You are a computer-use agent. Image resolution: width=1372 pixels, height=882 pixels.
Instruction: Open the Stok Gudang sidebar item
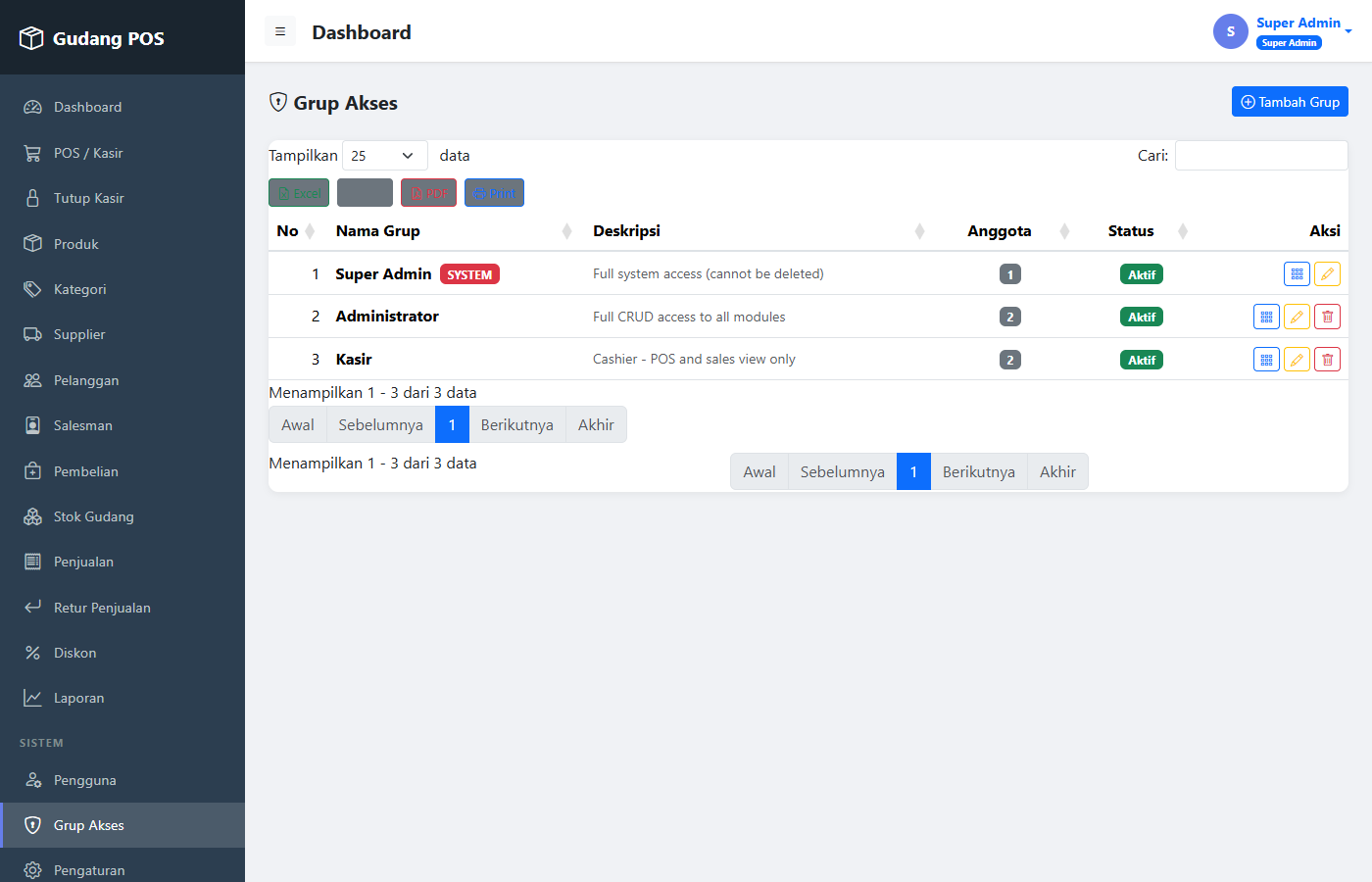point(122,516)
